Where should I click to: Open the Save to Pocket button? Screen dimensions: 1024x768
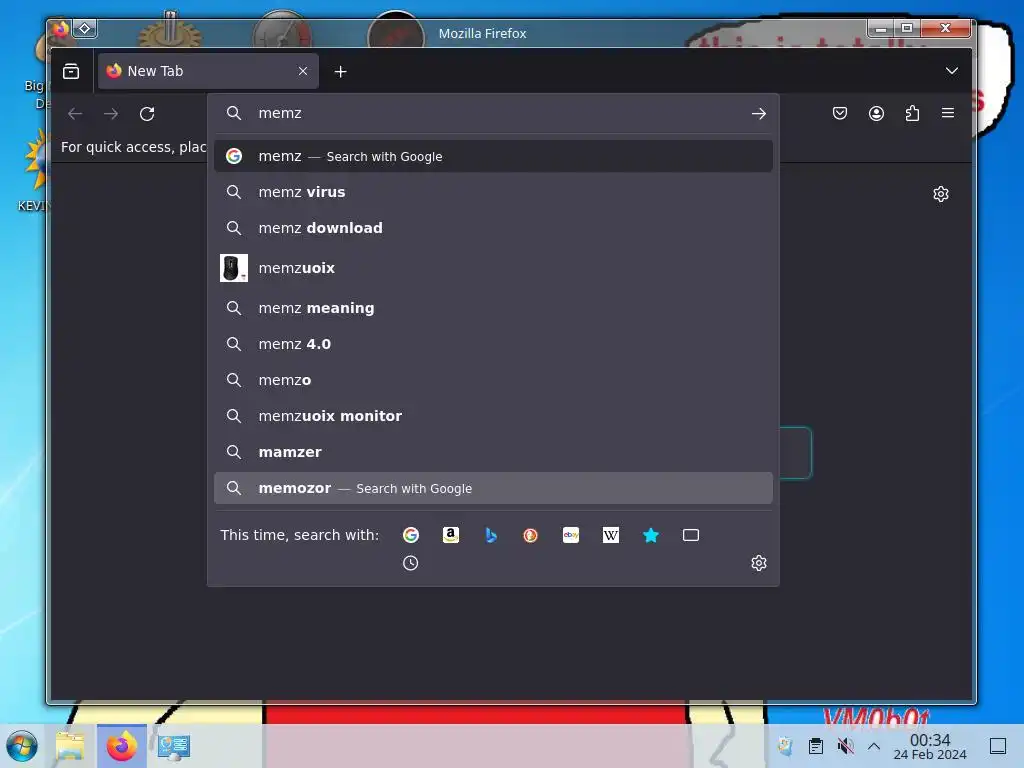tap(840, 114)
